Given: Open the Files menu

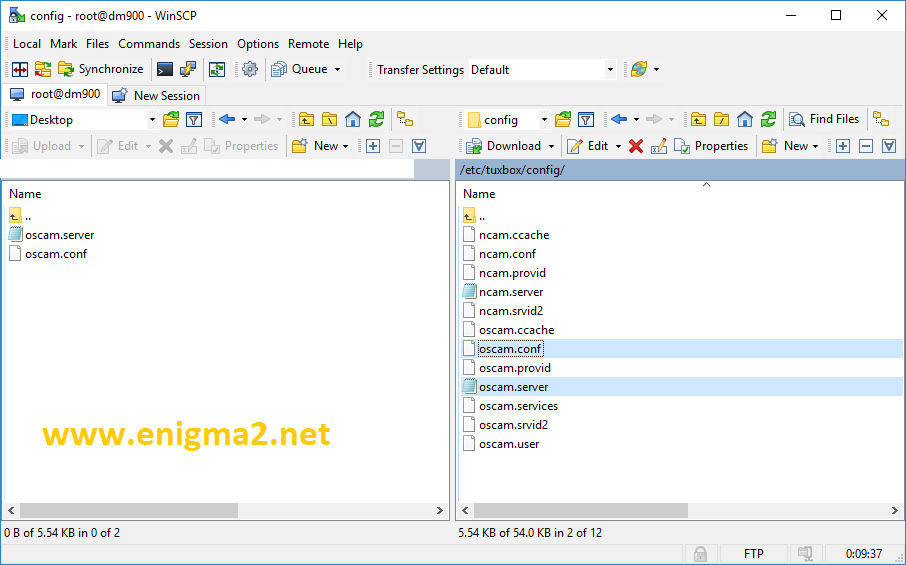Looking at the screenshot, I should click(x=97, y=44).
